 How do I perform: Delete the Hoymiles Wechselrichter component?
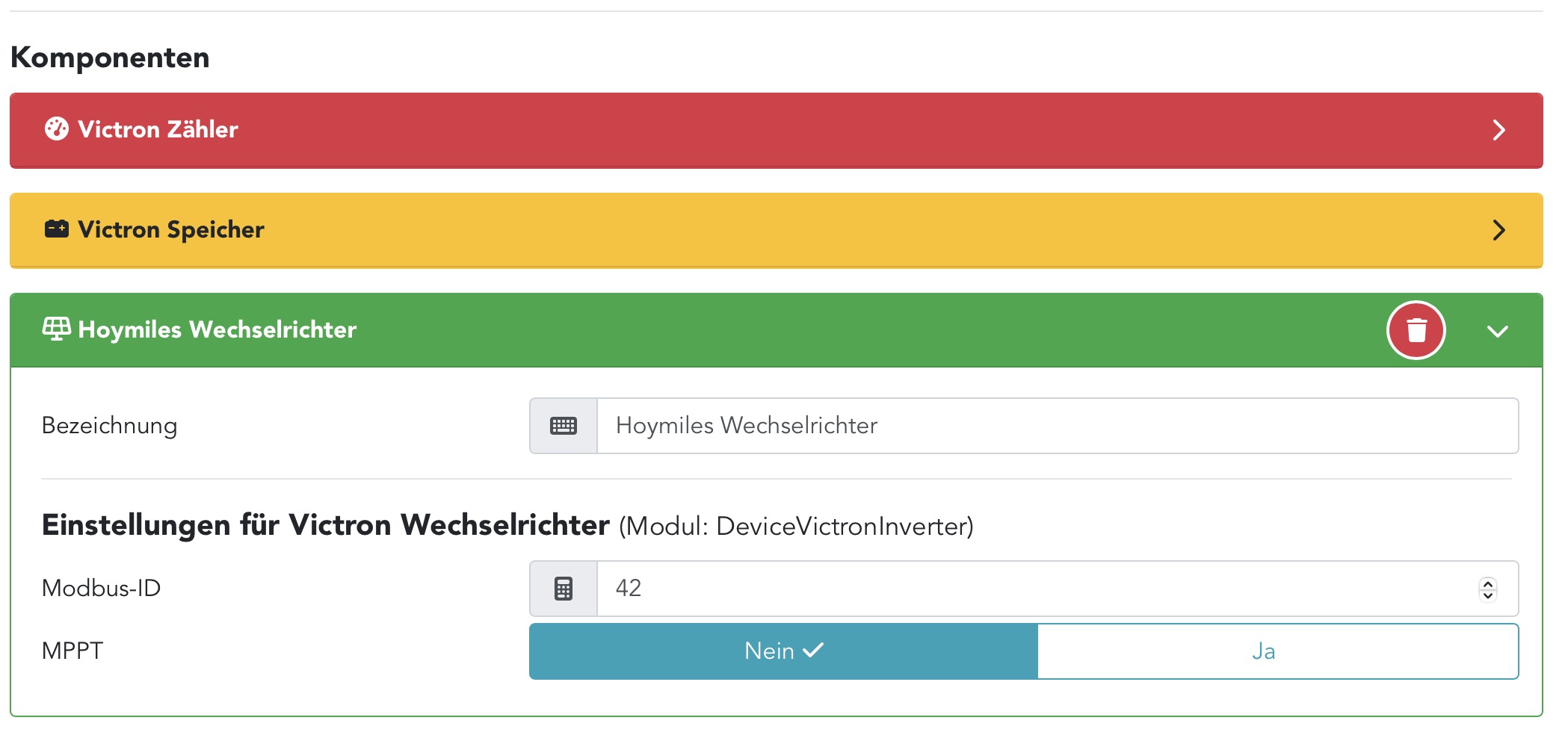pos(1416,330)
